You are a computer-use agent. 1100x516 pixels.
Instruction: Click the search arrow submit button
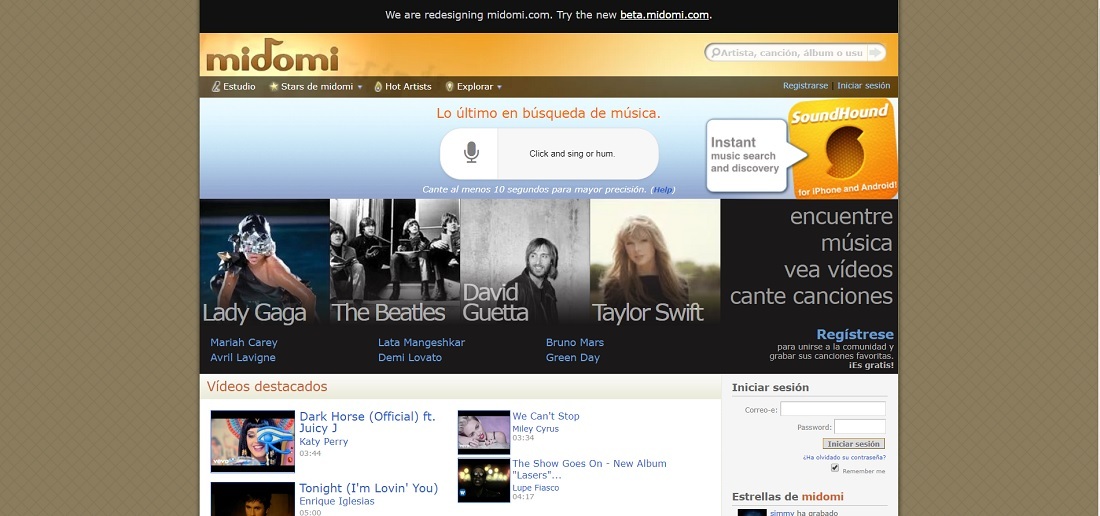click(875, 53)
